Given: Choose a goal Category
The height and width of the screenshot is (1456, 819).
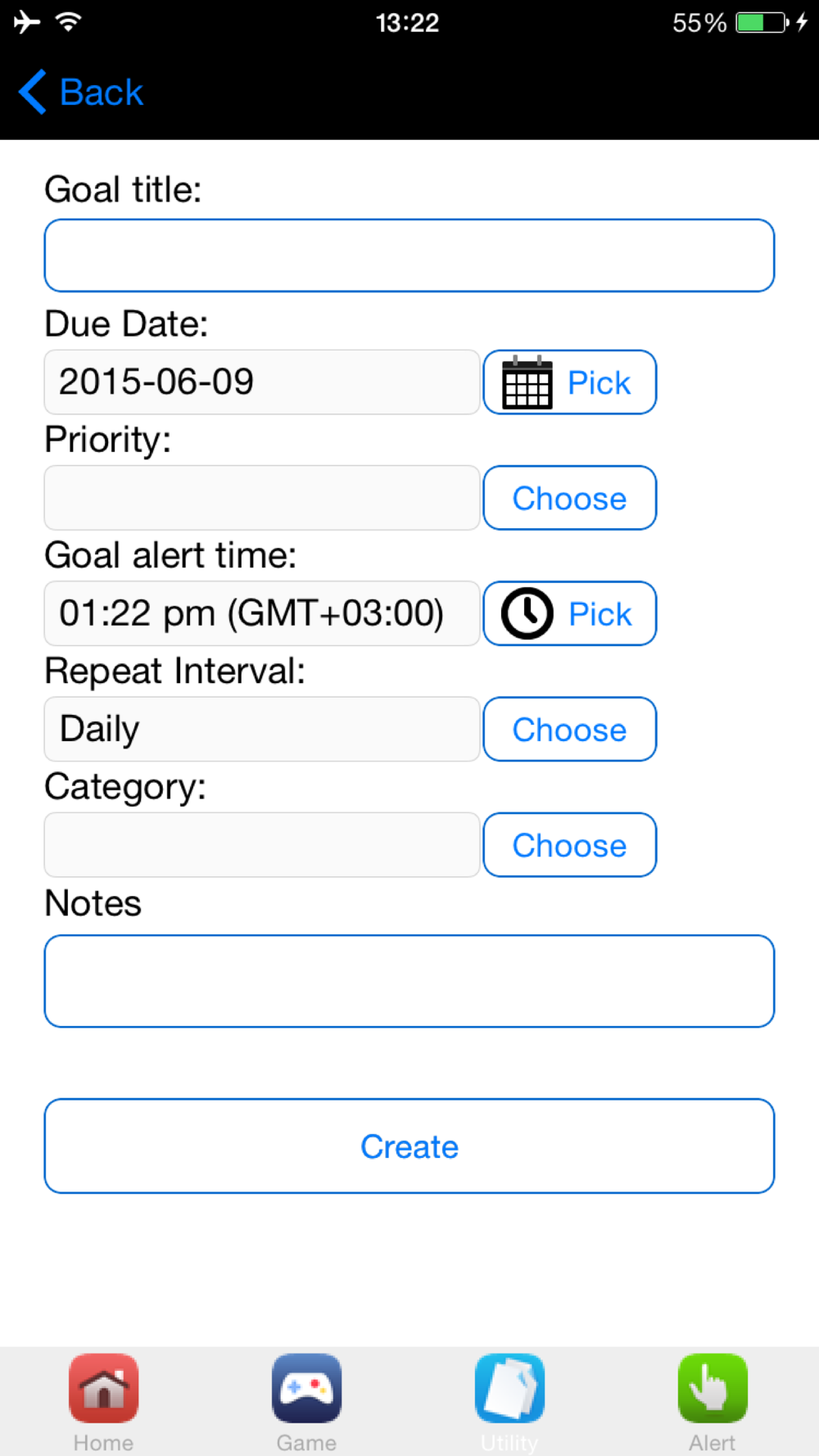Looking at the screenshot, I should pyautogui.click(x=569, y=845).
